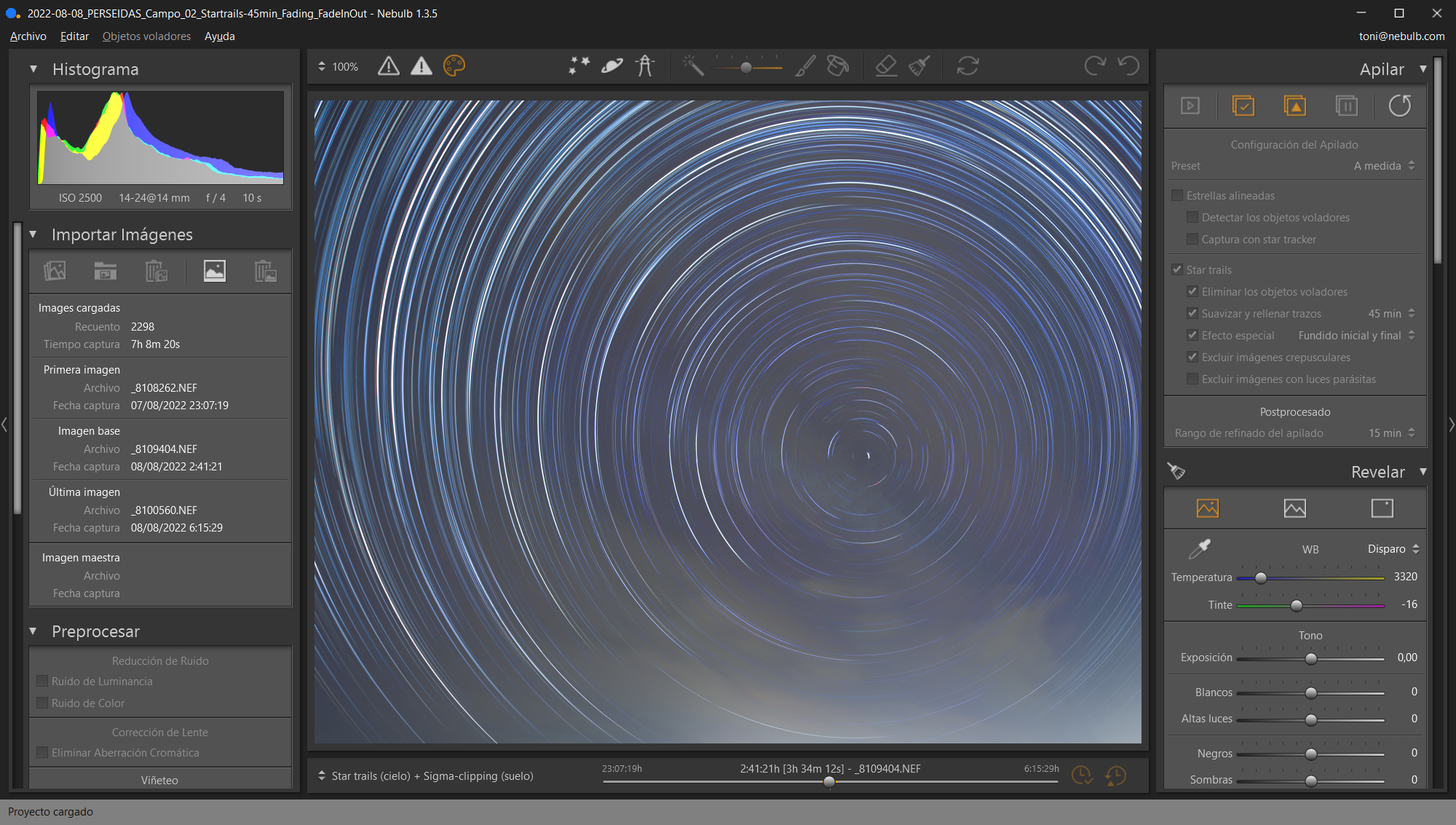This screenshot has height=825, width=1456.
Task: Click the undo arrow in toolbar
Action: pyautogui.click(x=1128, y=66)
